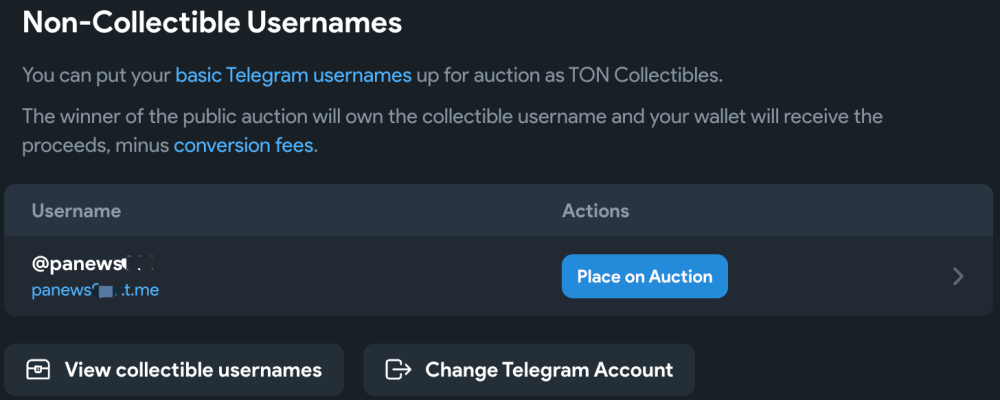1000x400 pixels.
Task: Open the basic Telegram usernames link
Action: 293,75
